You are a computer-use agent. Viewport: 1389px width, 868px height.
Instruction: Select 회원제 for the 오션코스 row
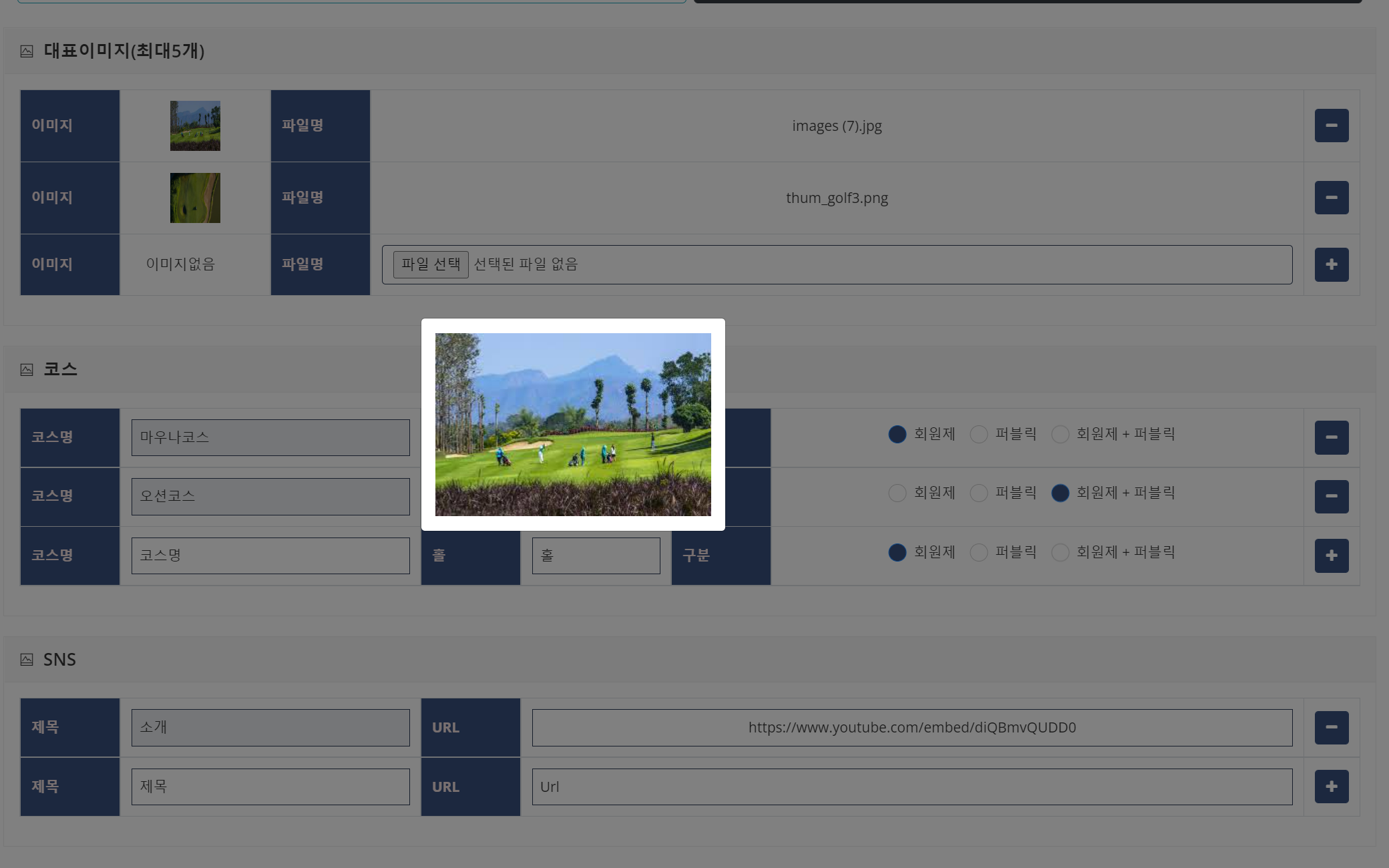click(898, 493)
